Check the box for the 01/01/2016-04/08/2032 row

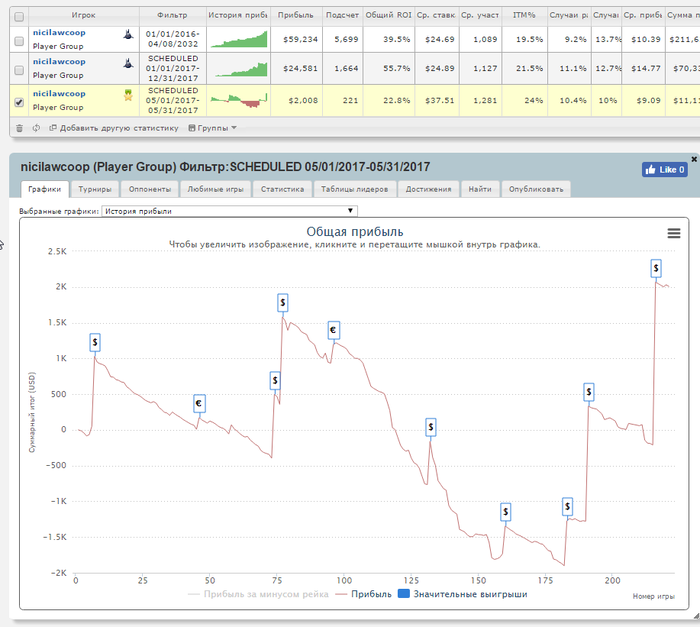[x=19, y=41]
